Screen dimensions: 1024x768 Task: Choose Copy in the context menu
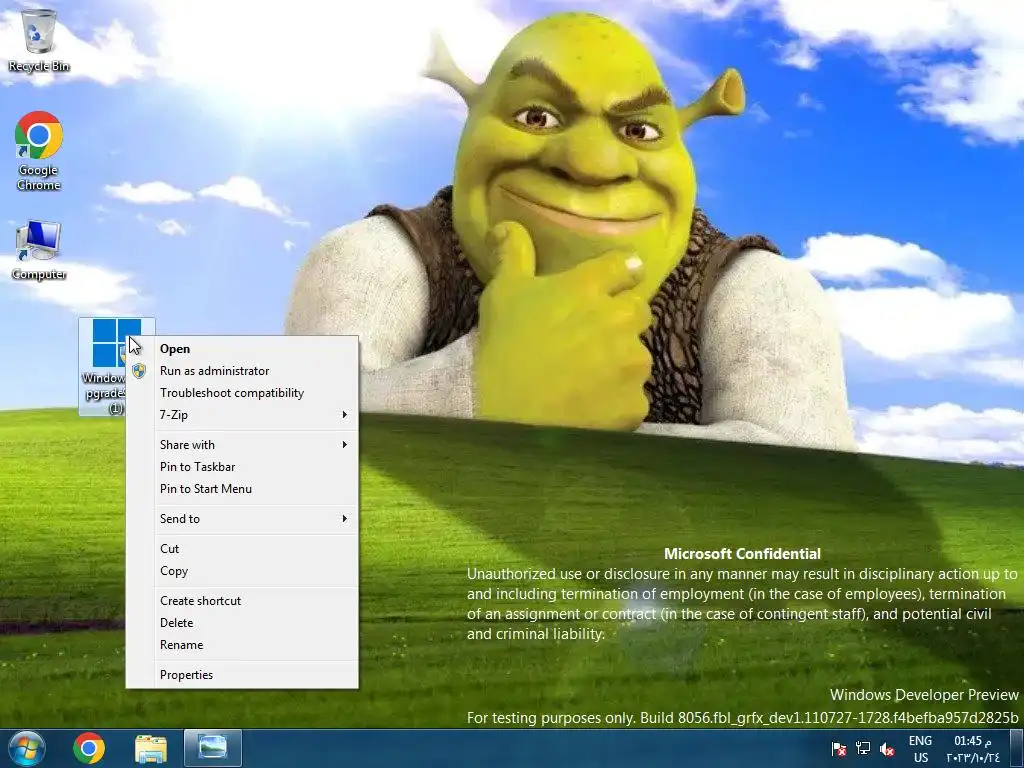click(242, 571)
